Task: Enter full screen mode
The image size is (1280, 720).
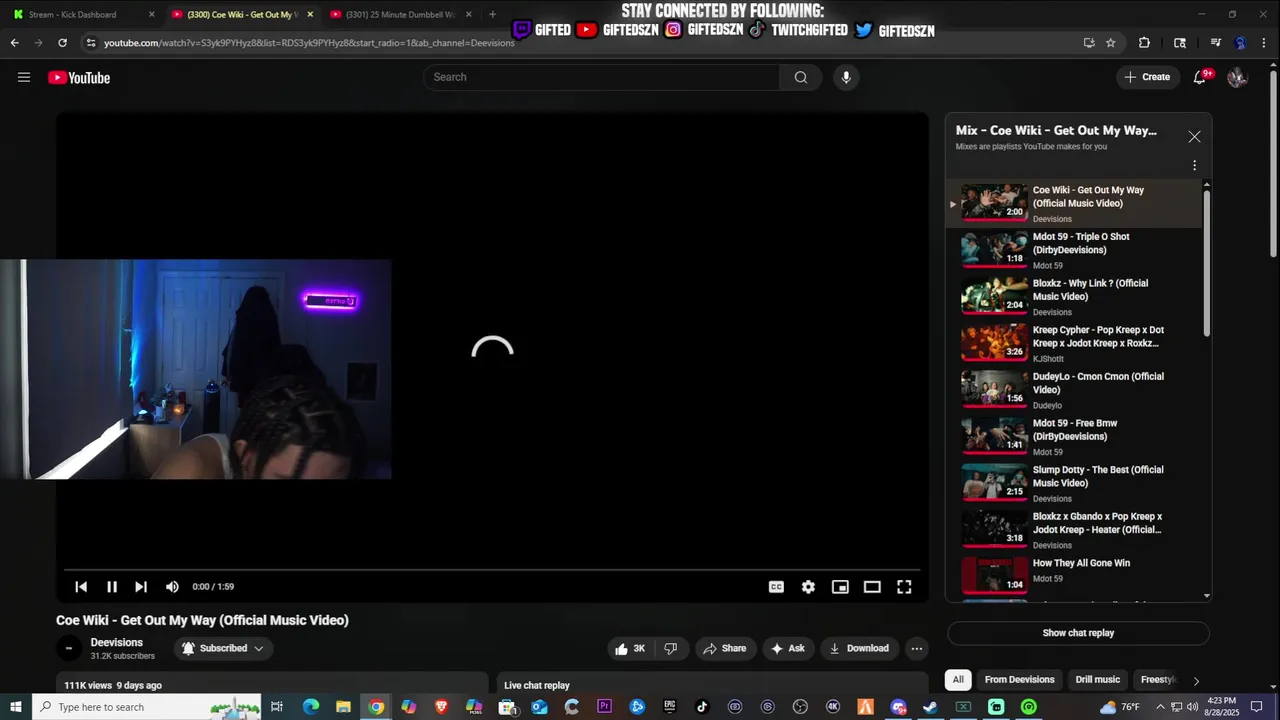Action: click(904, 587)
